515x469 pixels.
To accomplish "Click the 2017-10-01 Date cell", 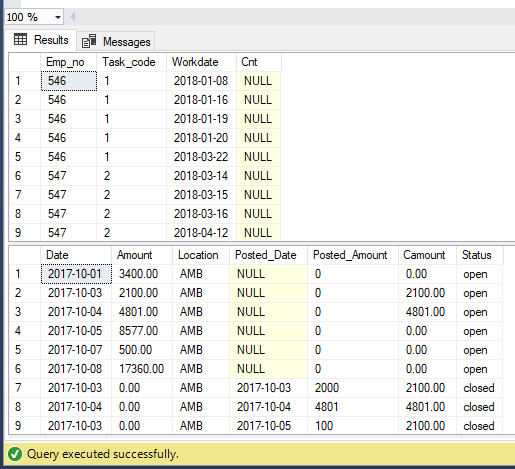I will [x=76, y=274].
